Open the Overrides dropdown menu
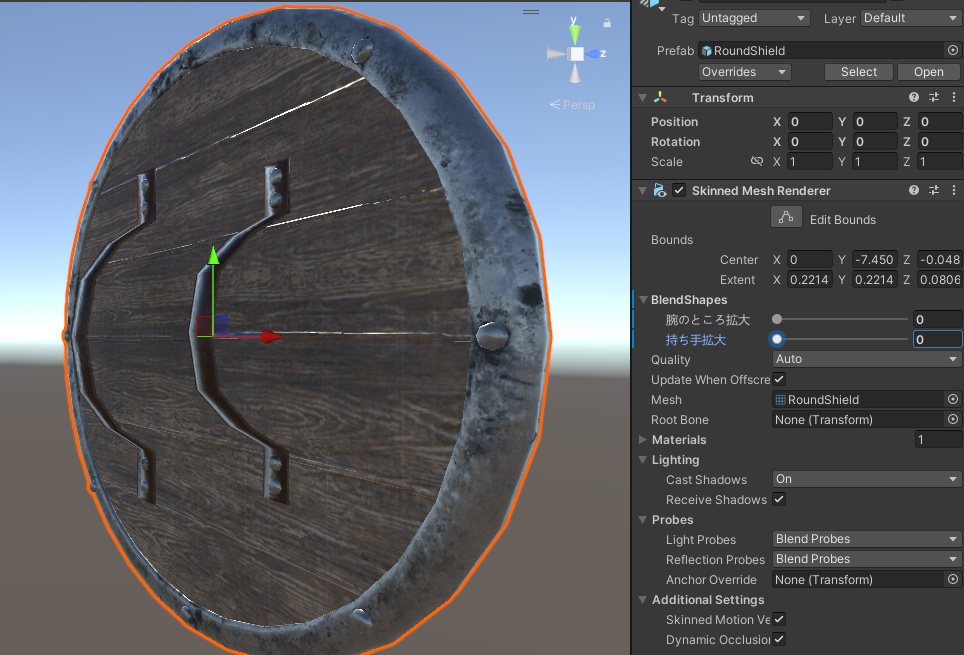This screenshot has height=655, width=964. pyautogui.click(x=745, y=72)
